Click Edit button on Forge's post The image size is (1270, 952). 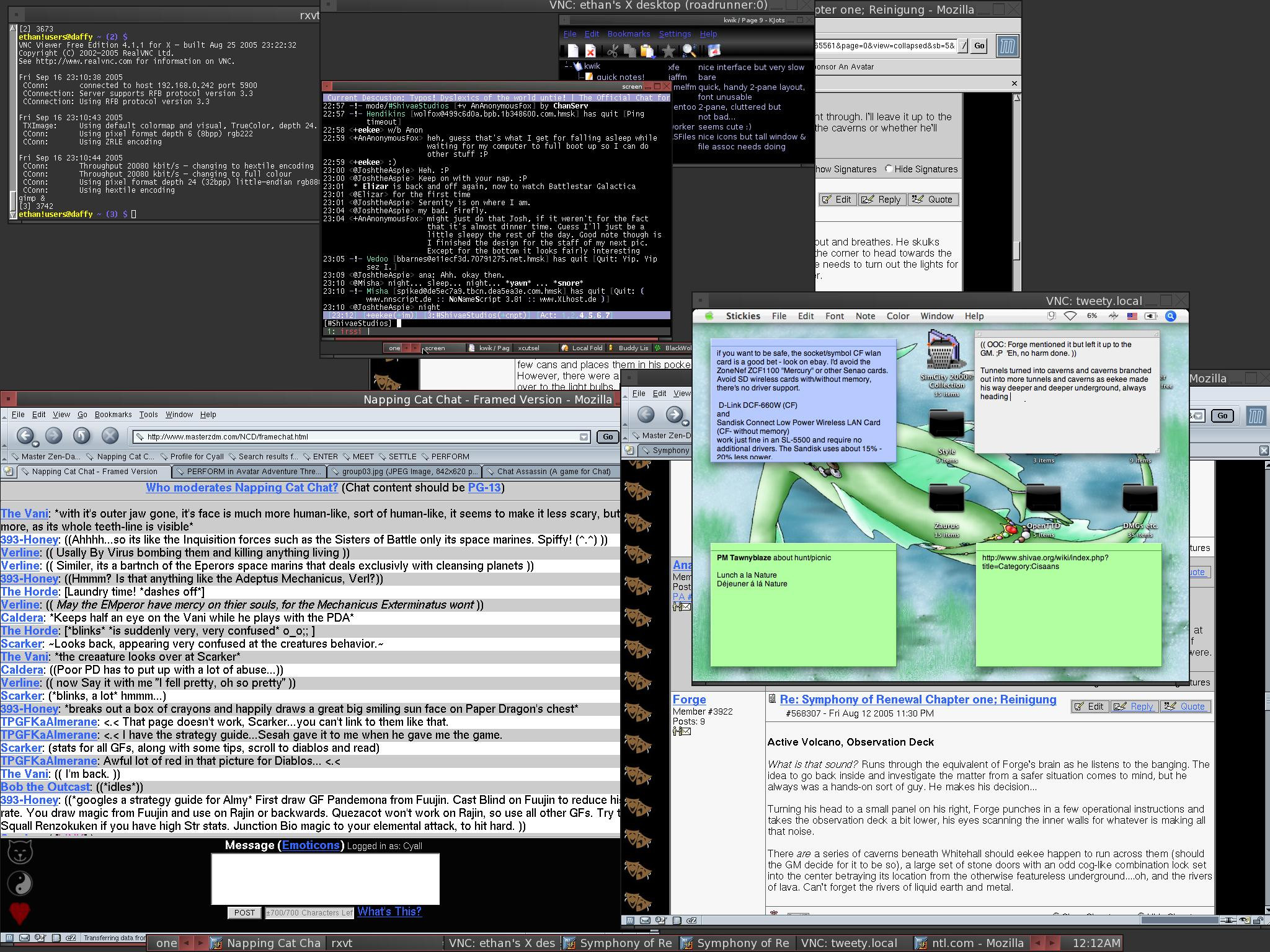pos(1090,707)
